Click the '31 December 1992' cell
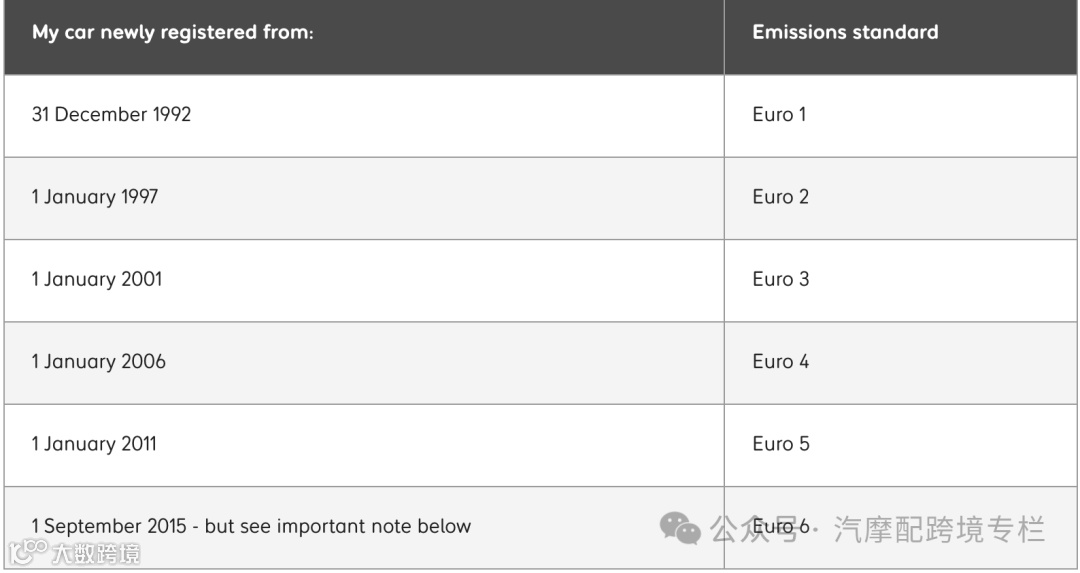The height and width of the screenshot is (573, 1080). (x=111, y=114)
